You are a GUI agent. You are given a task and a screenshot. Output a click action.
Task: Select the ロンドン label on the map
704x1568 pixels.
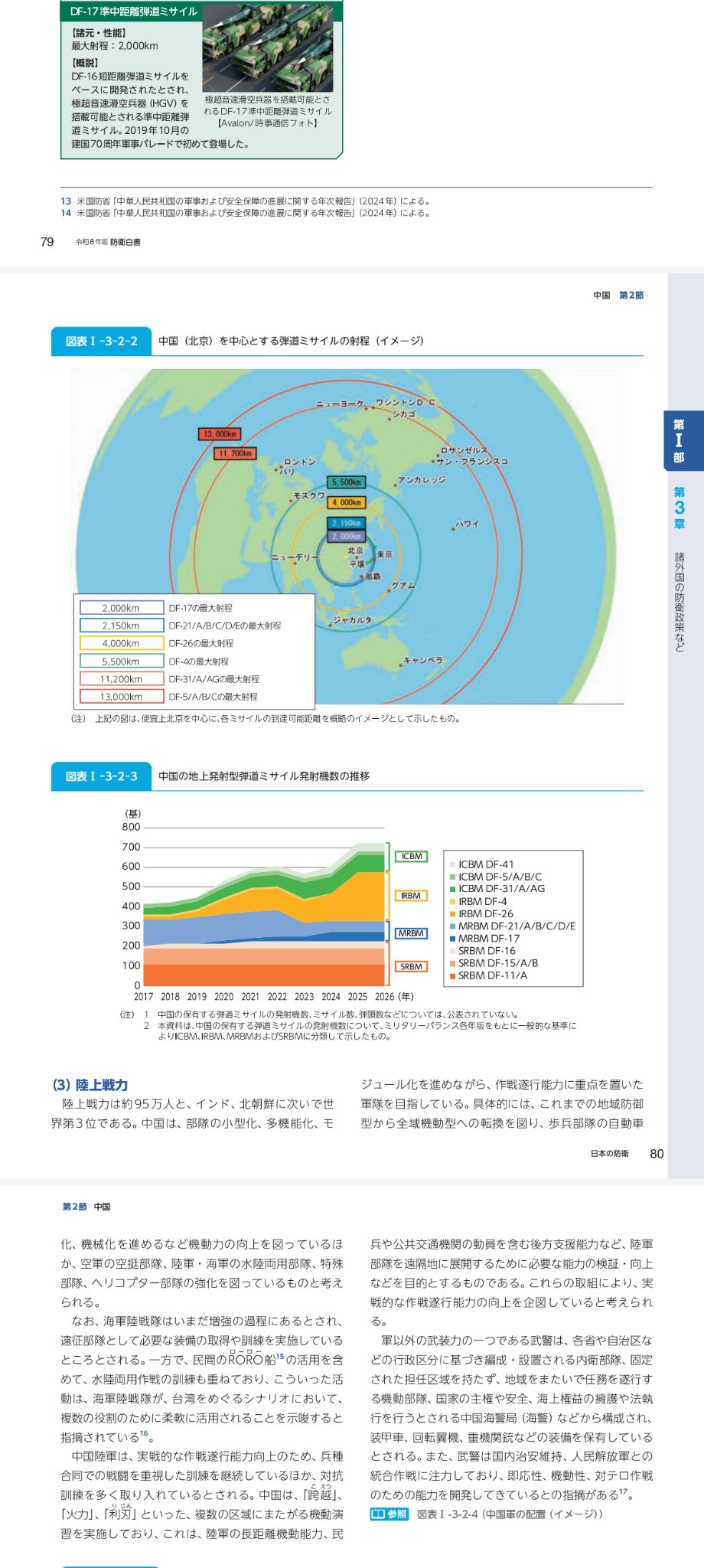click(299, 462)
